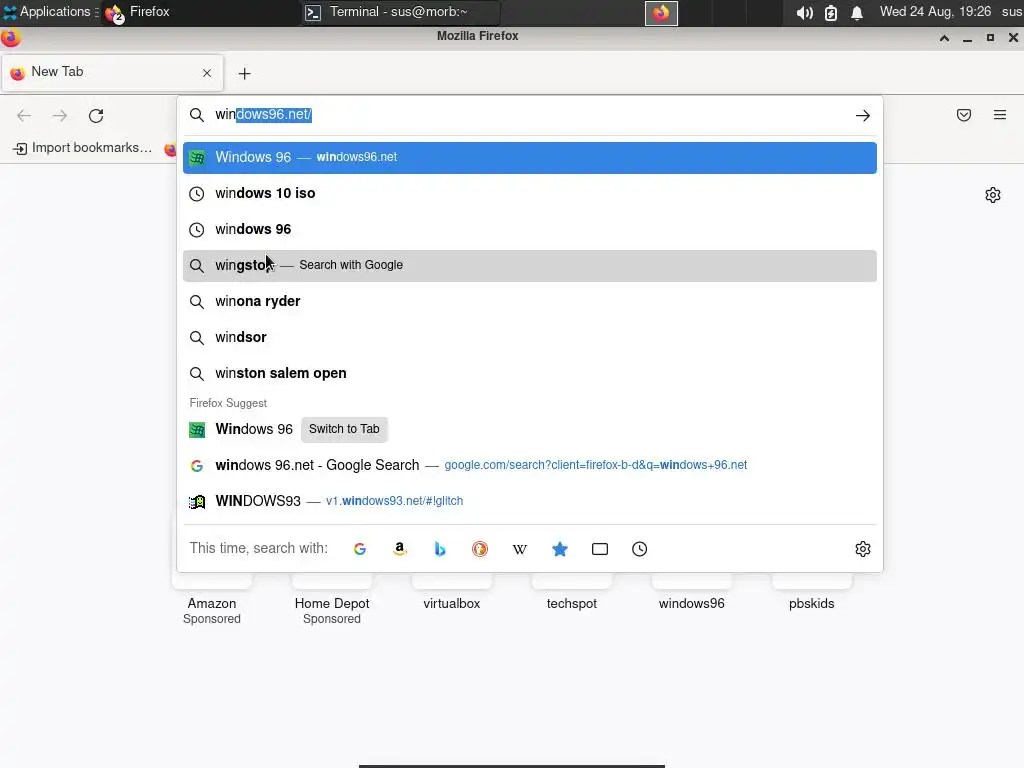Viewport: 1024px width, 768px height.
Task: Select history entry windows 10 iso
Action: (x=530, y=193)
